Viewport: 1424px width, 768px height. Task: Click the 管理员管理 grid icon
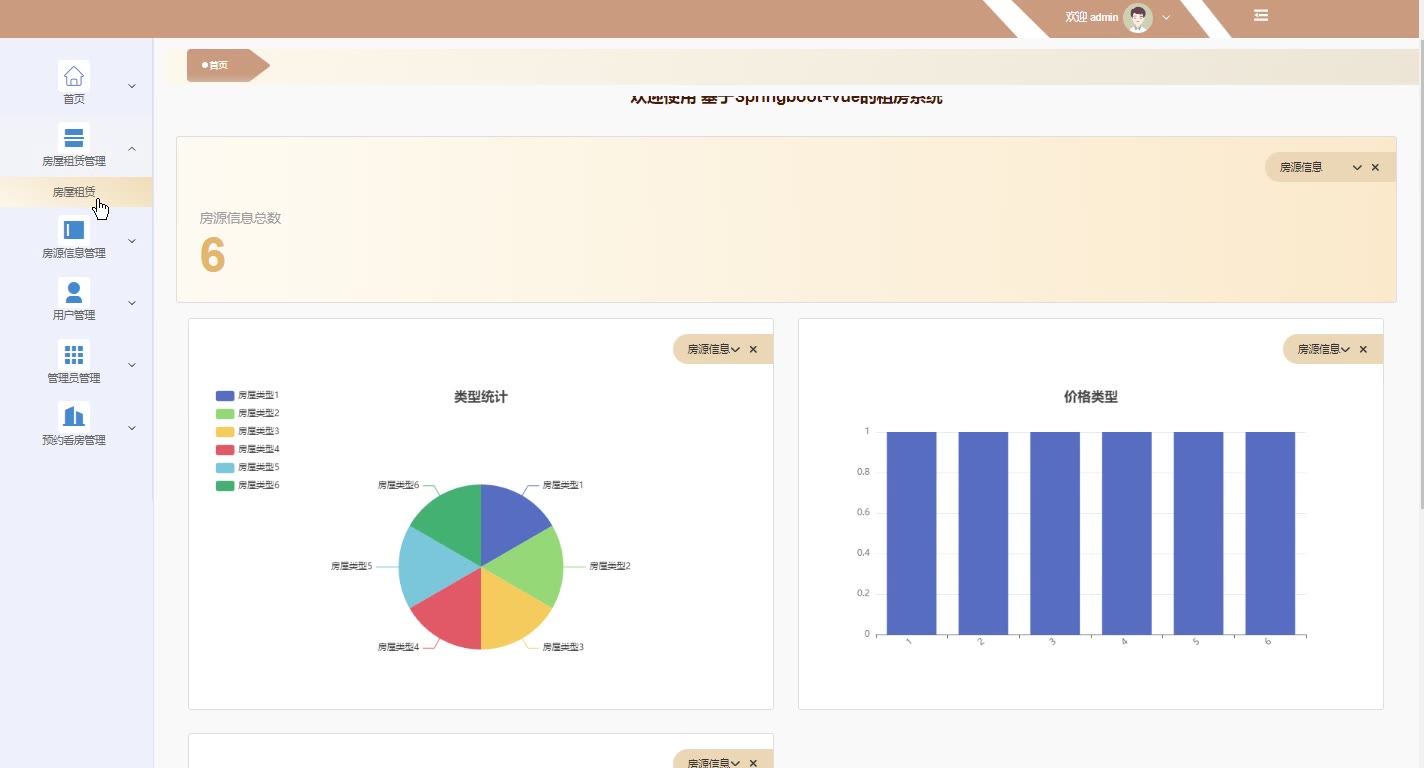pyautogui.click(x=74, y=355)
